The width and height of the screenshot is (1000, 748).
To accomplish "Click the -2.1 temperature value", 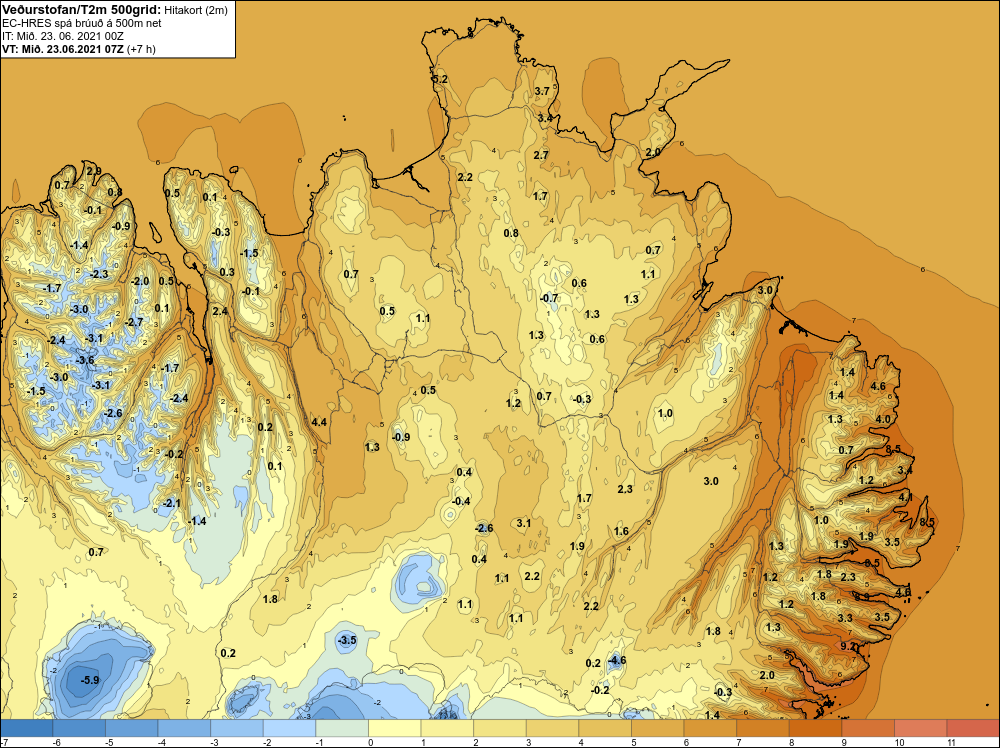I will coord(172,503).
